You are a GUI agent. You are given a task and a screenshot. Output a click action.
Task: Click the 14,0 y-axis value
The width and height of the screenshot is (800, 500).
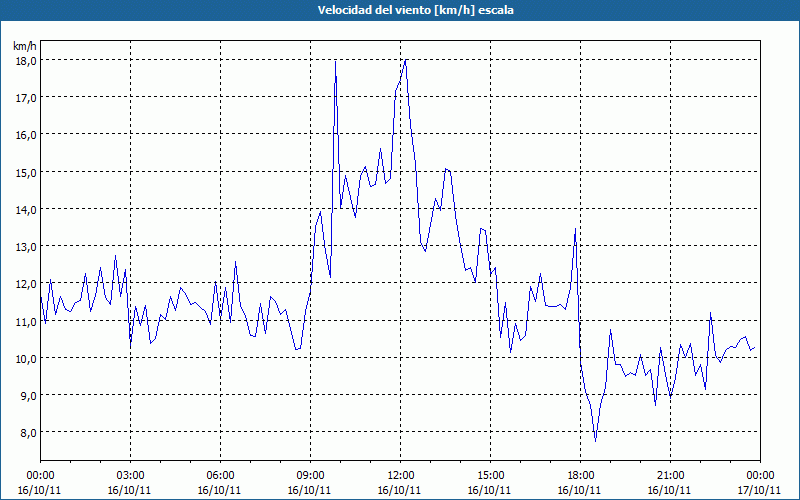[25, 210]
